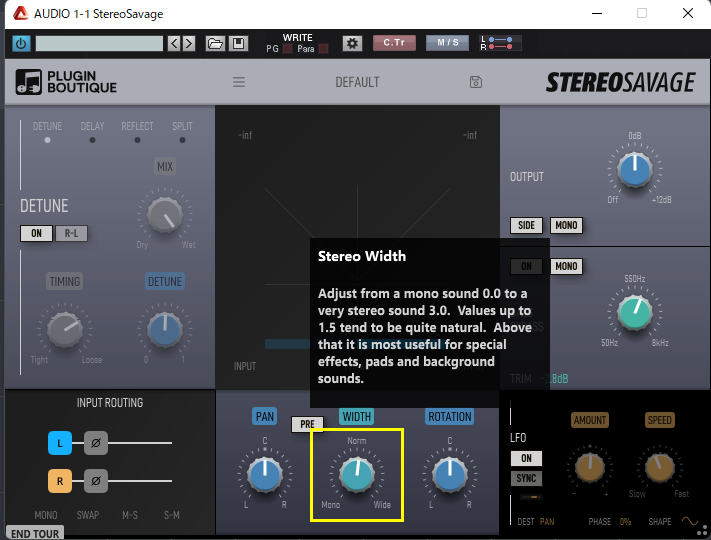Open the hamburger preset menu
The height and width of the screenshot is (540, 711).
tap(239, 82)
